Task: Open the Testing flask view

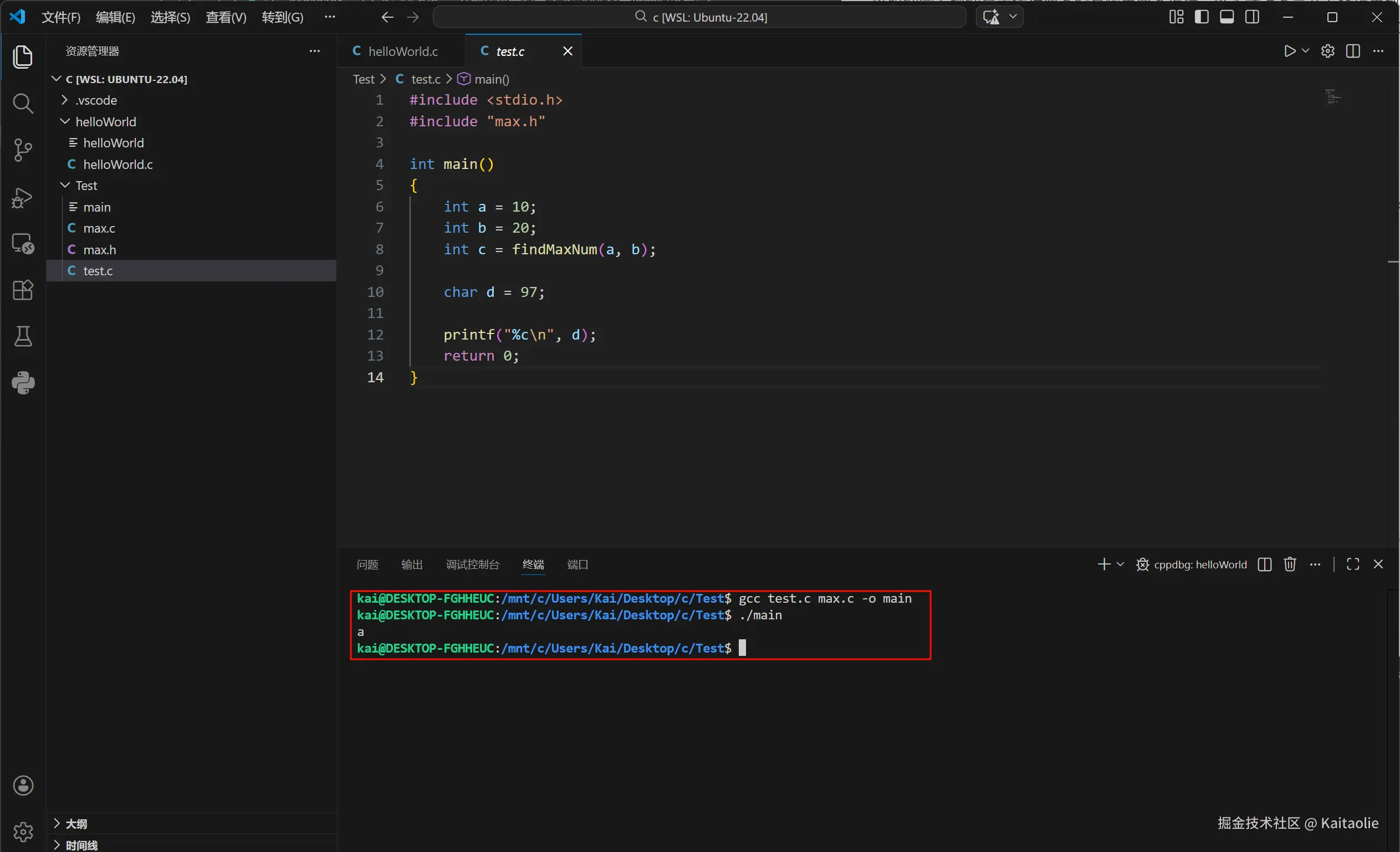Action: (23, 336)
